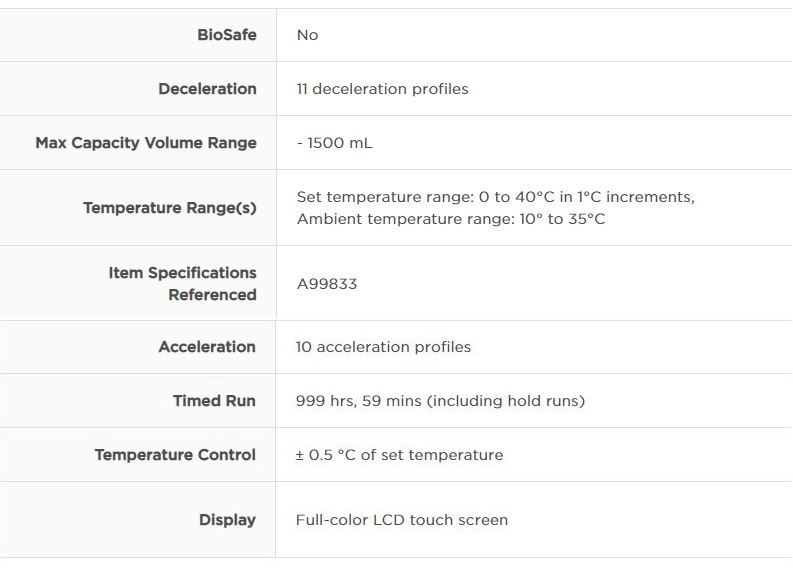The width and height of the screenshot is (793, 570).
Task: Click the Acceleration label
Action: (207, 347)
